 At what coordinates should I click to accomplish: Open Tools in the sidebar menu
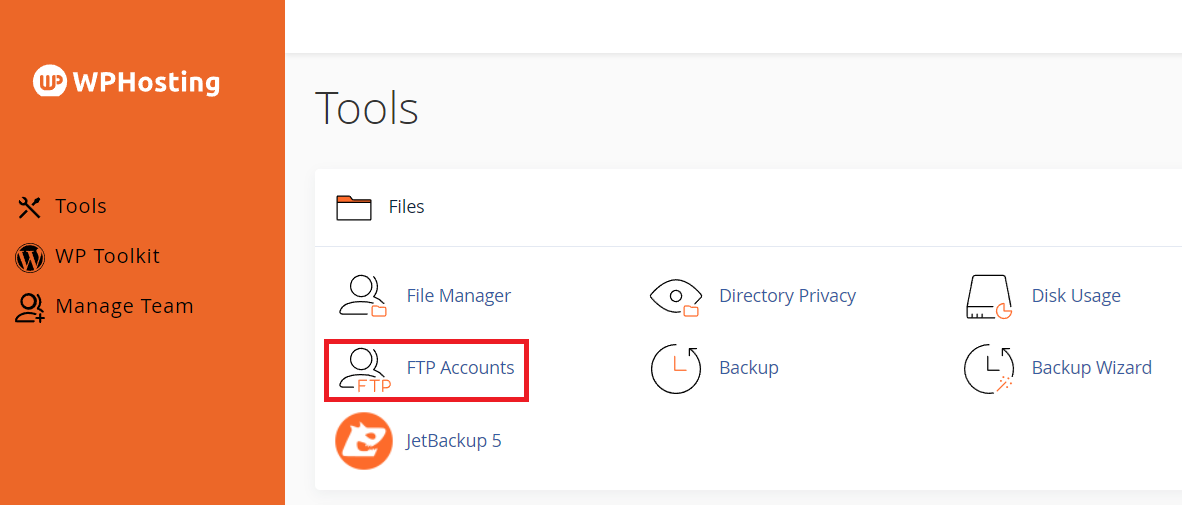81,206
